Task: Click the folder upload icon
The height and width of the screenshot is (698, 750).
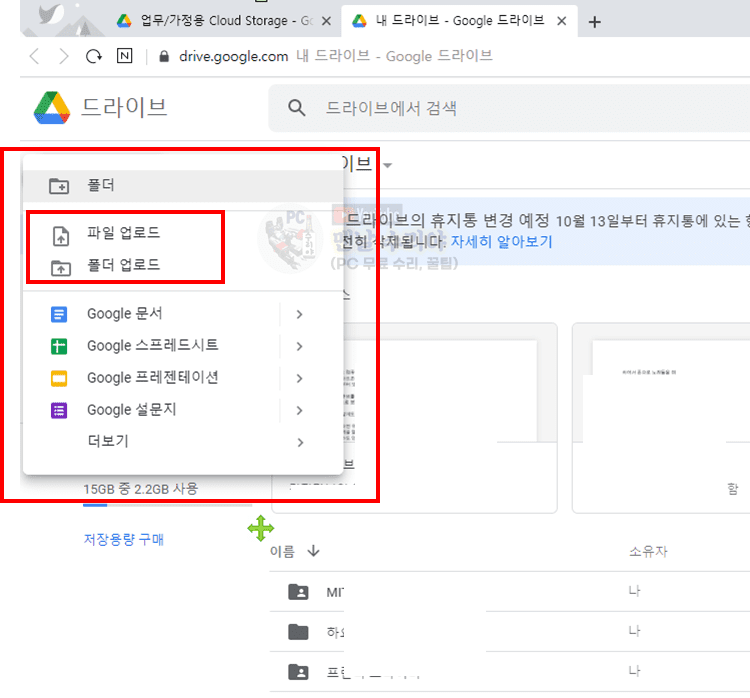Action: click(61, 268)
